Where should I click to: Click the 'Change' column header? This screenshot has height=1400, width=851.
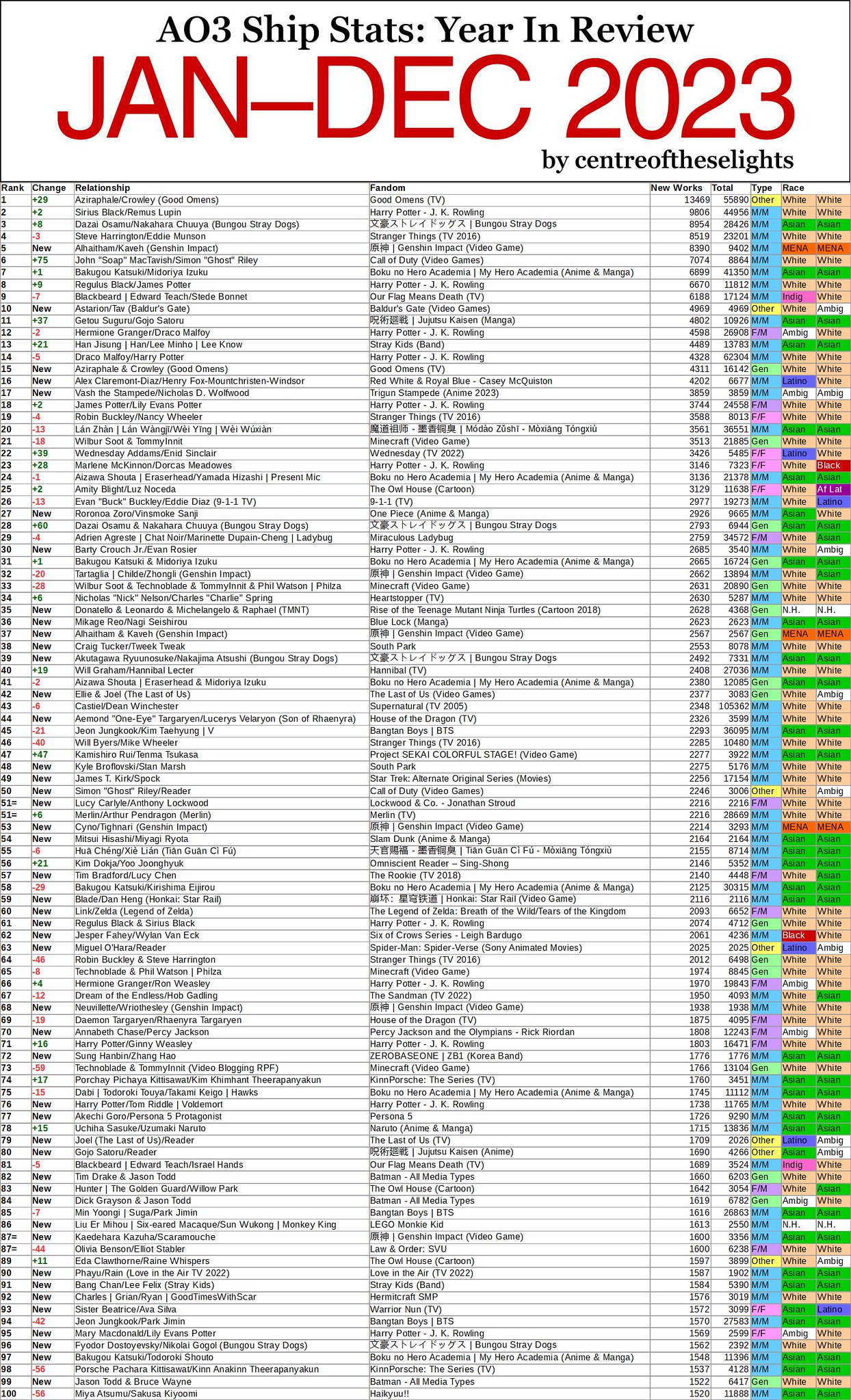point(49,188)
